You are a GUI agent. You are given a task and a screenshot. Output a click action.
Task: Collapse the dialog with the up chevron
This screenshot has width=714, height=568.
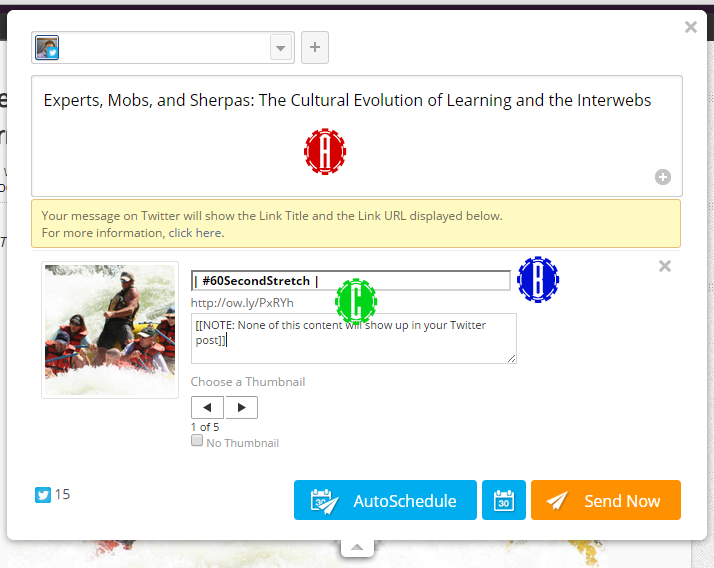357,548
